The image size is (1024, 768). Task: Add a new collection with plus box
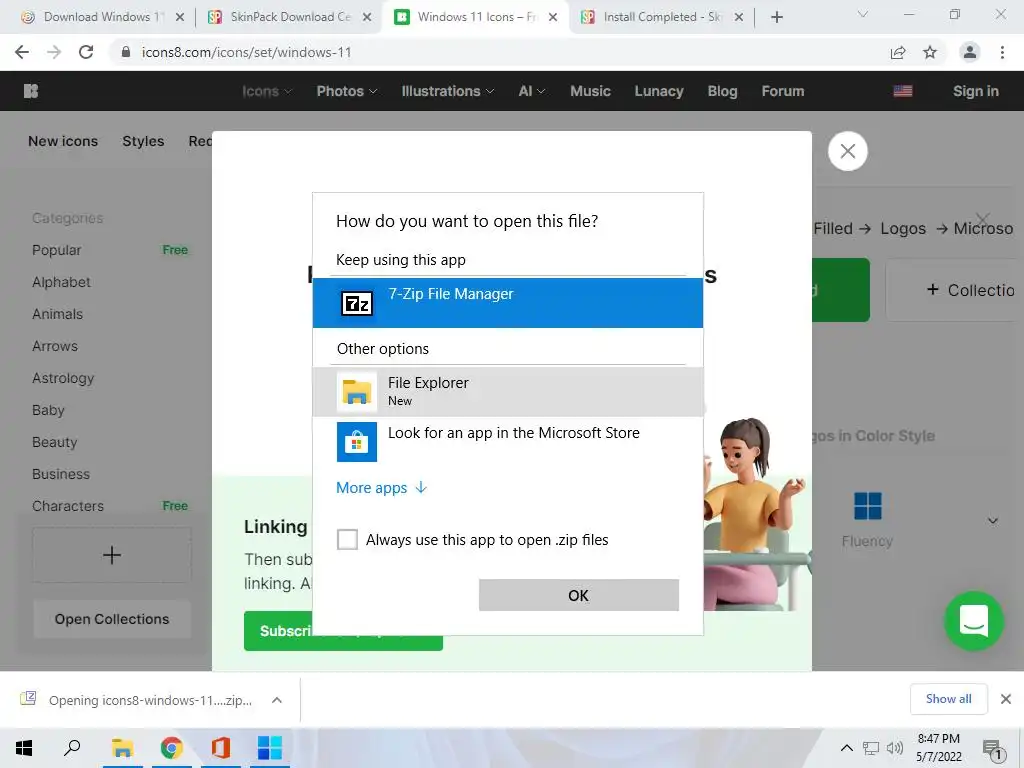pyautogui.click(x=112, y=555)
